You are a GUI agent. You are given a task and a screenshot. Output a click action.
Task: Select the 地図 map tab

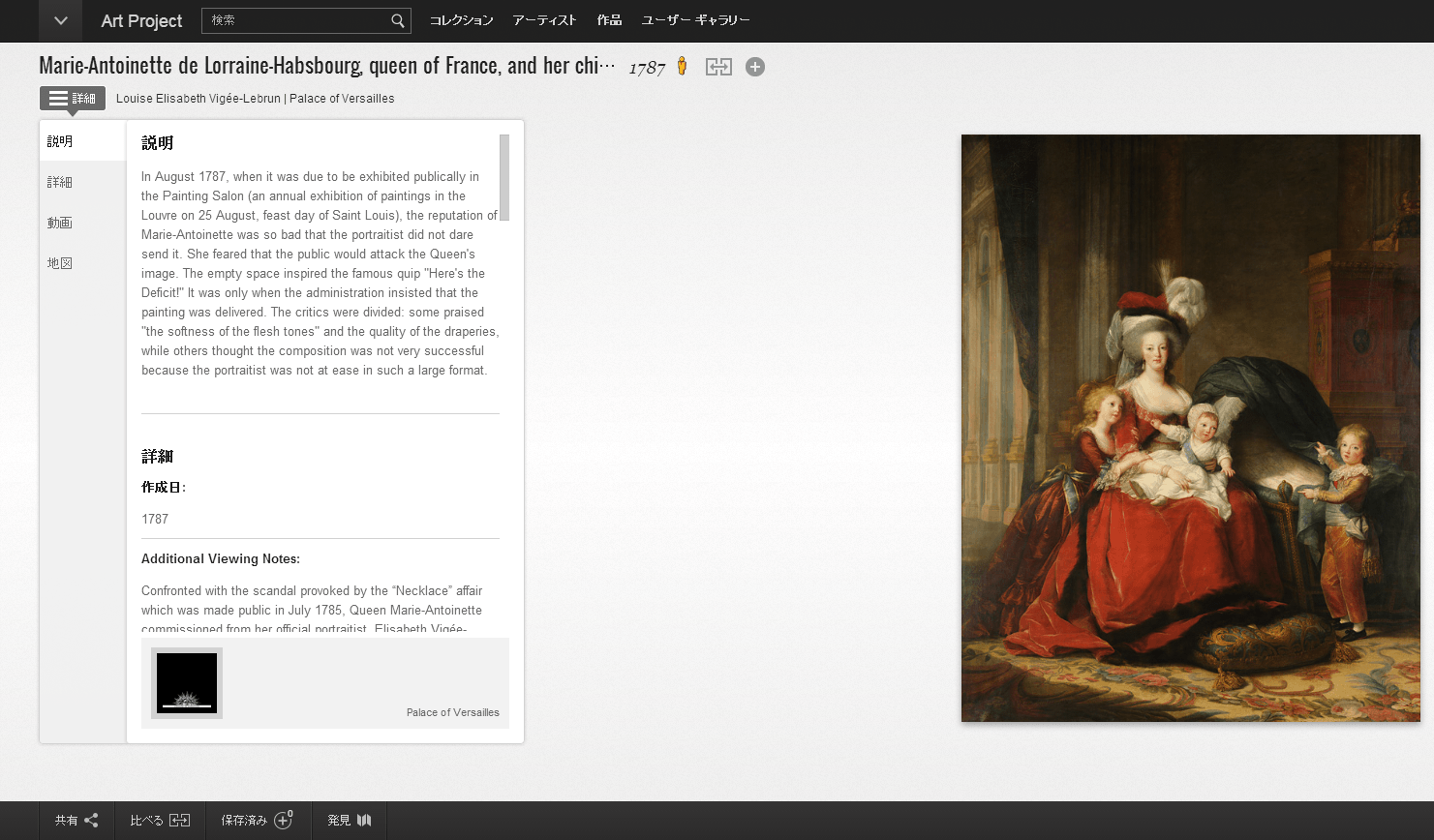(x=60, y=263)
